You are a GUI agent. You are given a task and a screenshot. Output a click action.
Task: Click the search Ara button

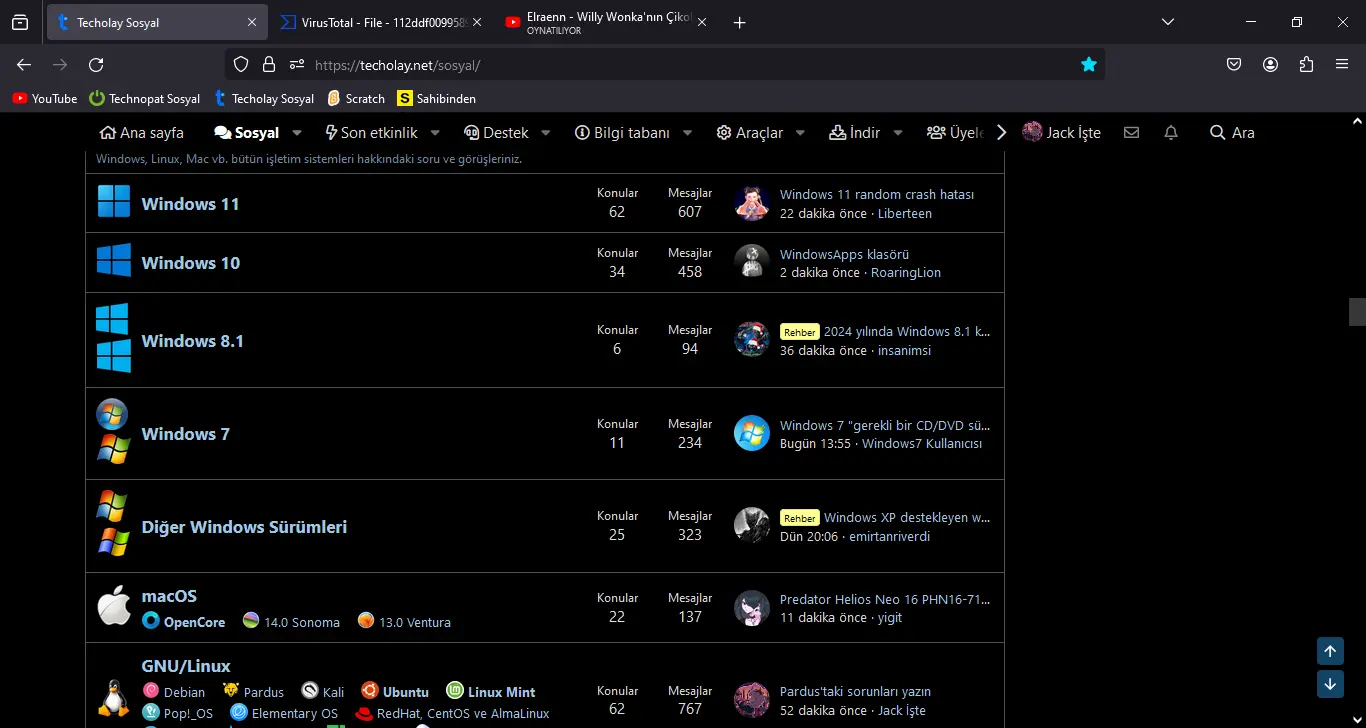[1232, 133]
